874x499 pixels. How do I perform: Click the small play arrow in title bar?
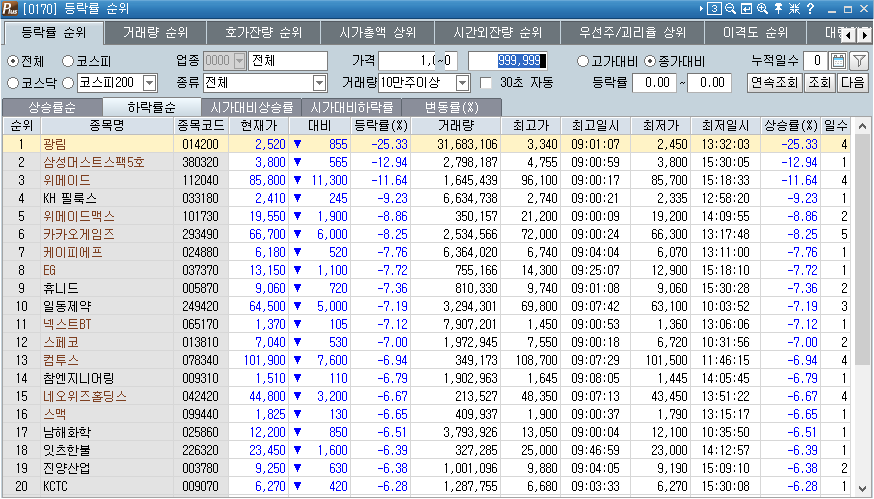tap(702, 9)
